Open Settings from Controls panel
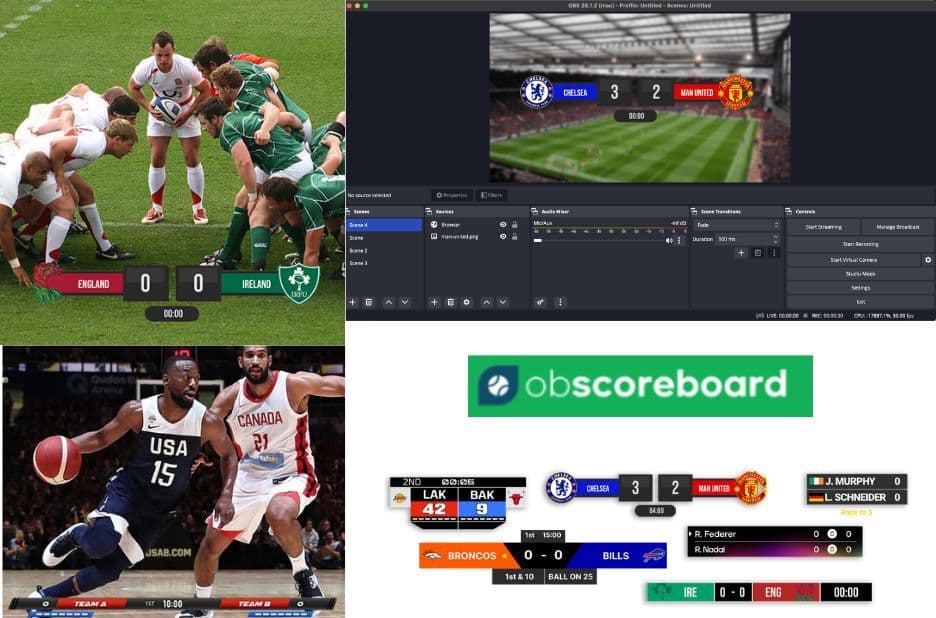 (x=860, y=288)
